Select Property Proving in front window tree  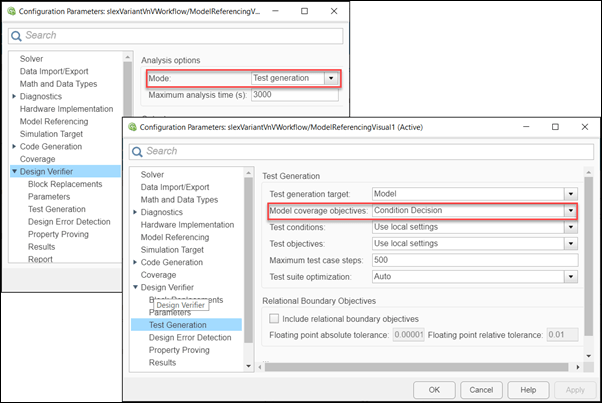pos(179,350)
